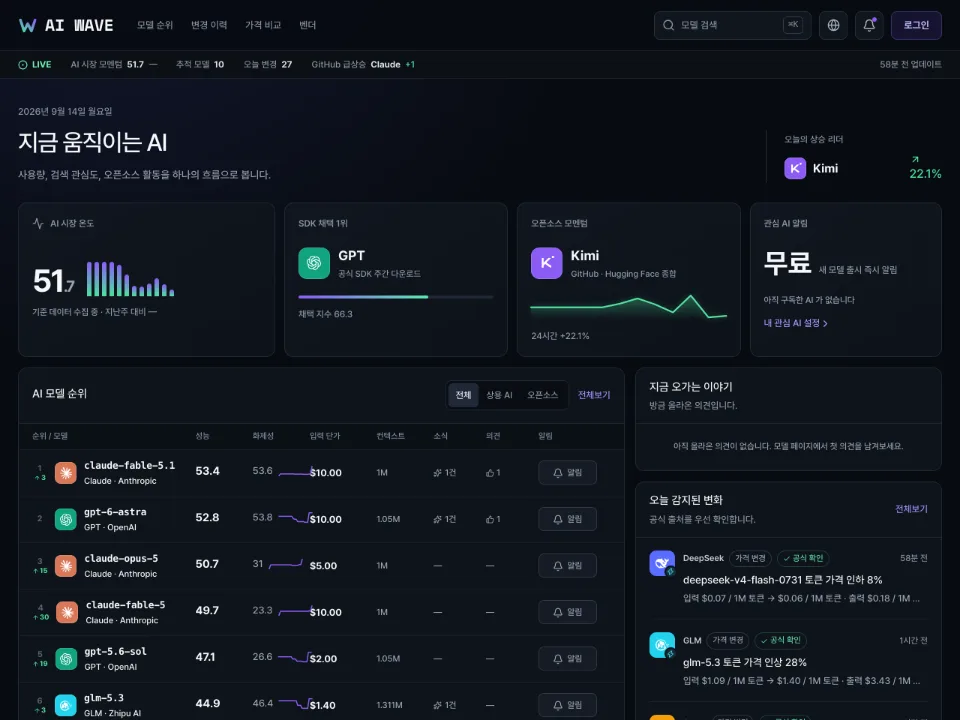Click the claude-opus-5 model name
Viewport: 960px width, 720px height.
click(x=121, y=558)
